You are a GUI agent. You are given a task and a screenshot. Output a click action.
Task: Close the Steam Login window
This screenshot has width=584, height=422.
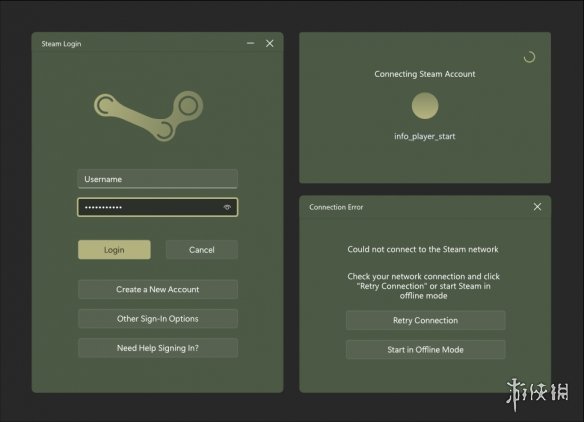270,44
